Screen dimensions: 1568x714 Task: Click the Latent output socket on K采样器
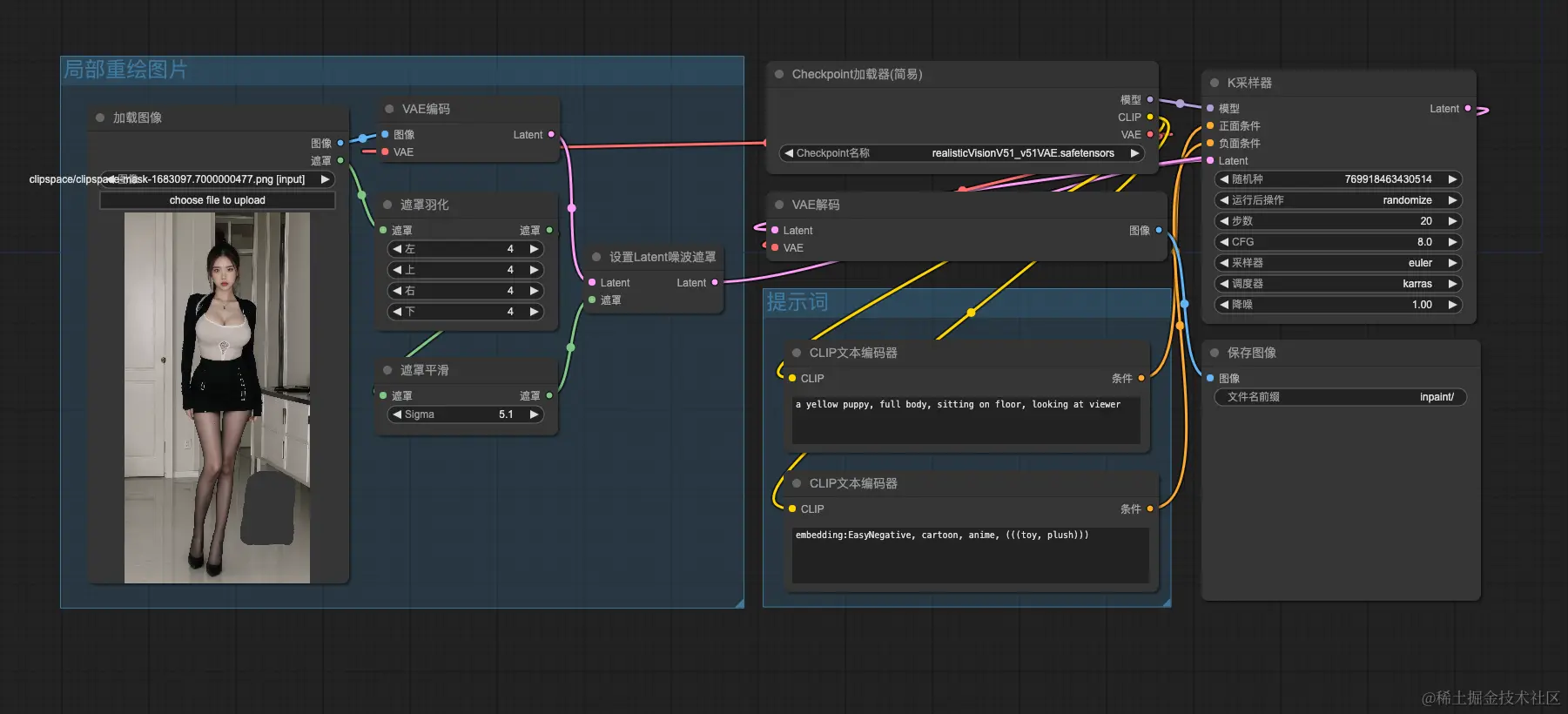click(x=1468, y=109)
